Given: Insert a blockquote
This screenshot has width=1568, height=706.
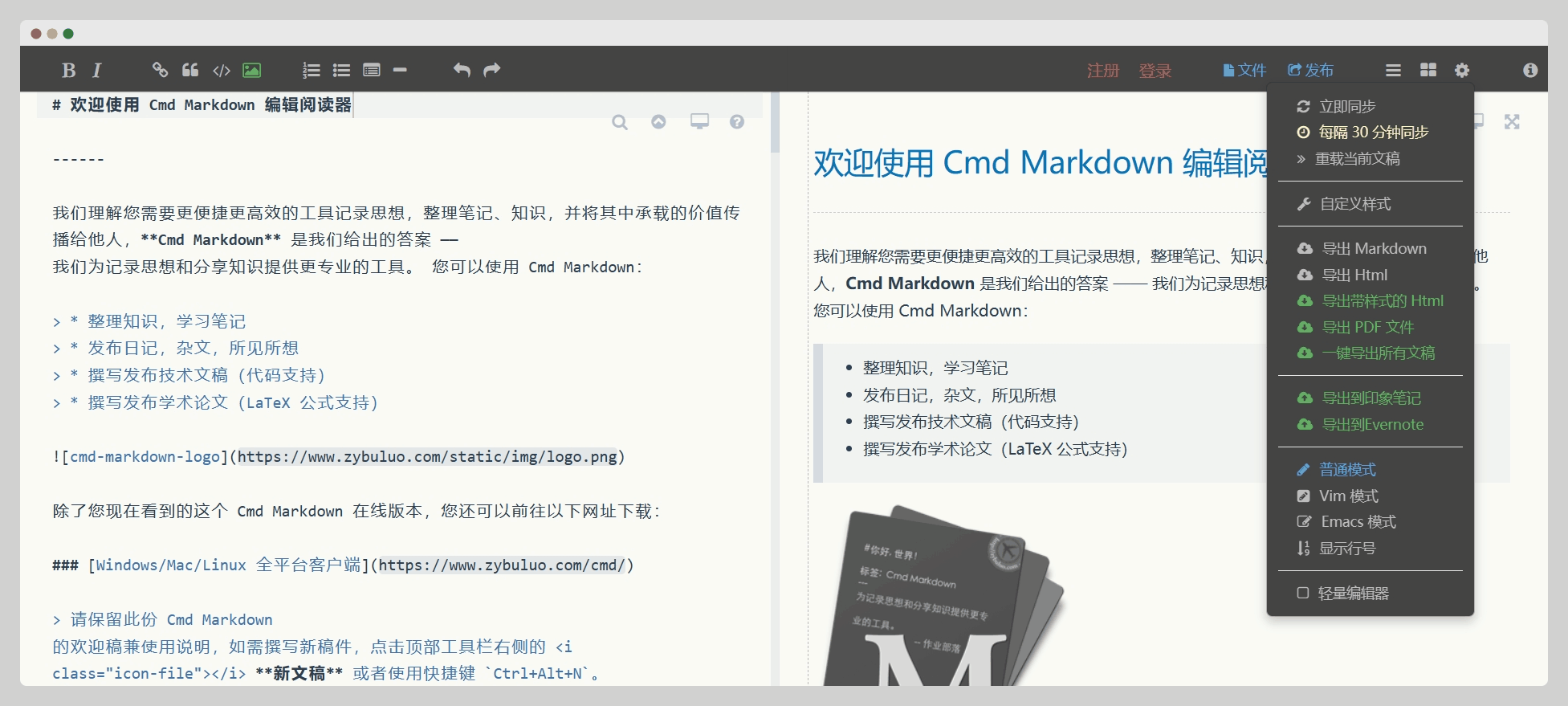Looking at the screenshot, I should pyautogui.click(x=190, y=71).
